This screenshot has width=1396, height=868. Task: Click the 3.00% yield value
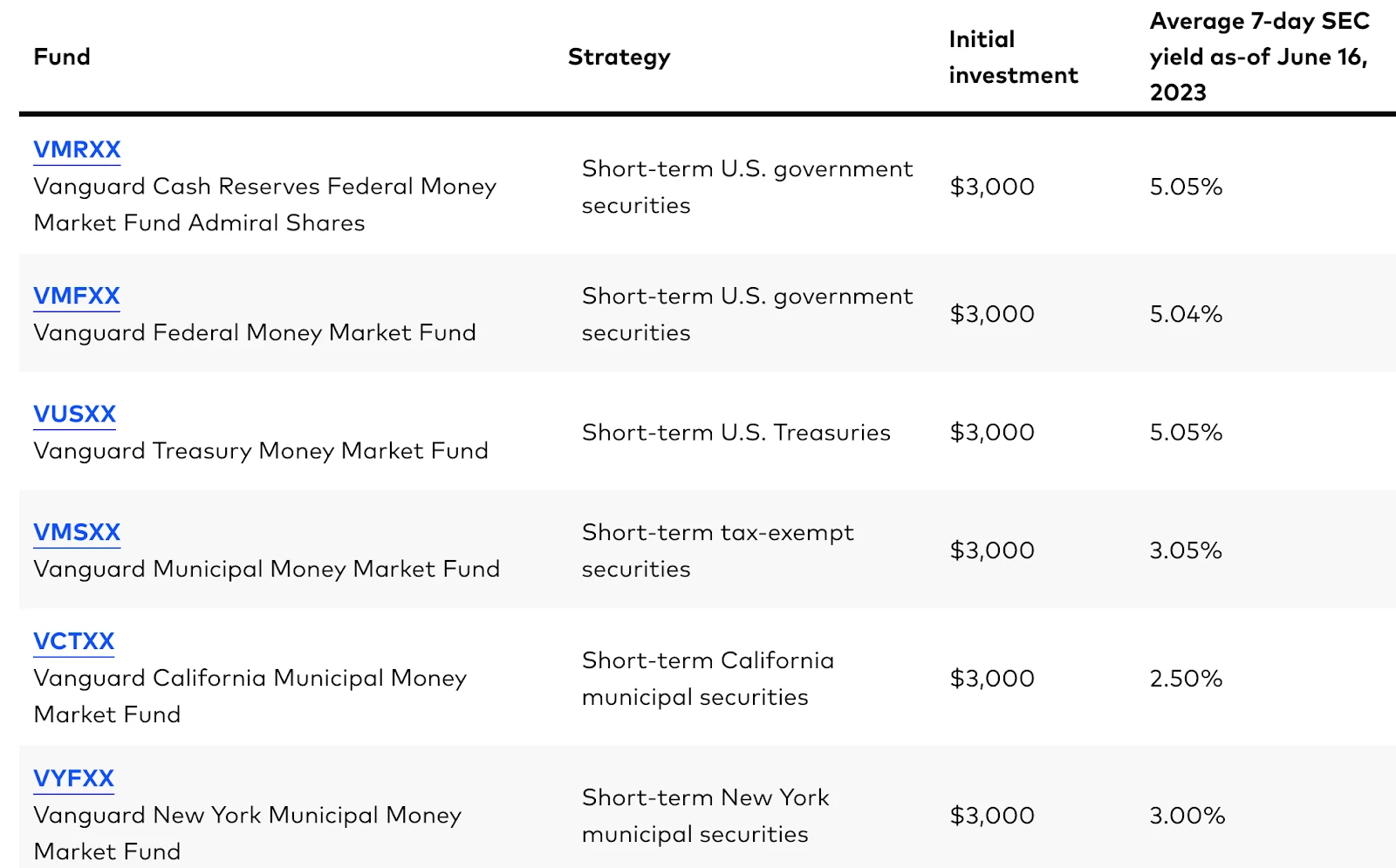click(1187, 816)
